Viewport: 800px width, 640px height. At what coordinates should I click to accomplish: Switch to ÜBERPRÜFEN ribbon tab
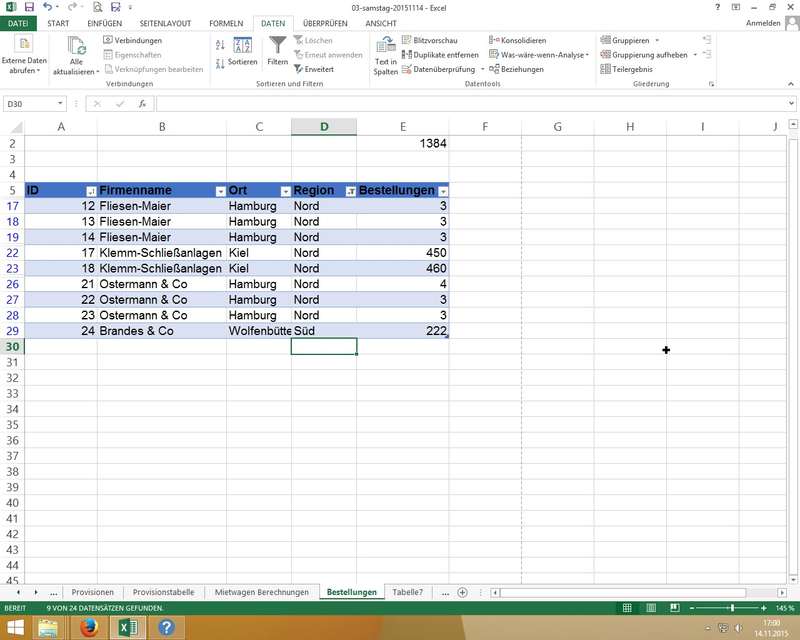[325, 23]
